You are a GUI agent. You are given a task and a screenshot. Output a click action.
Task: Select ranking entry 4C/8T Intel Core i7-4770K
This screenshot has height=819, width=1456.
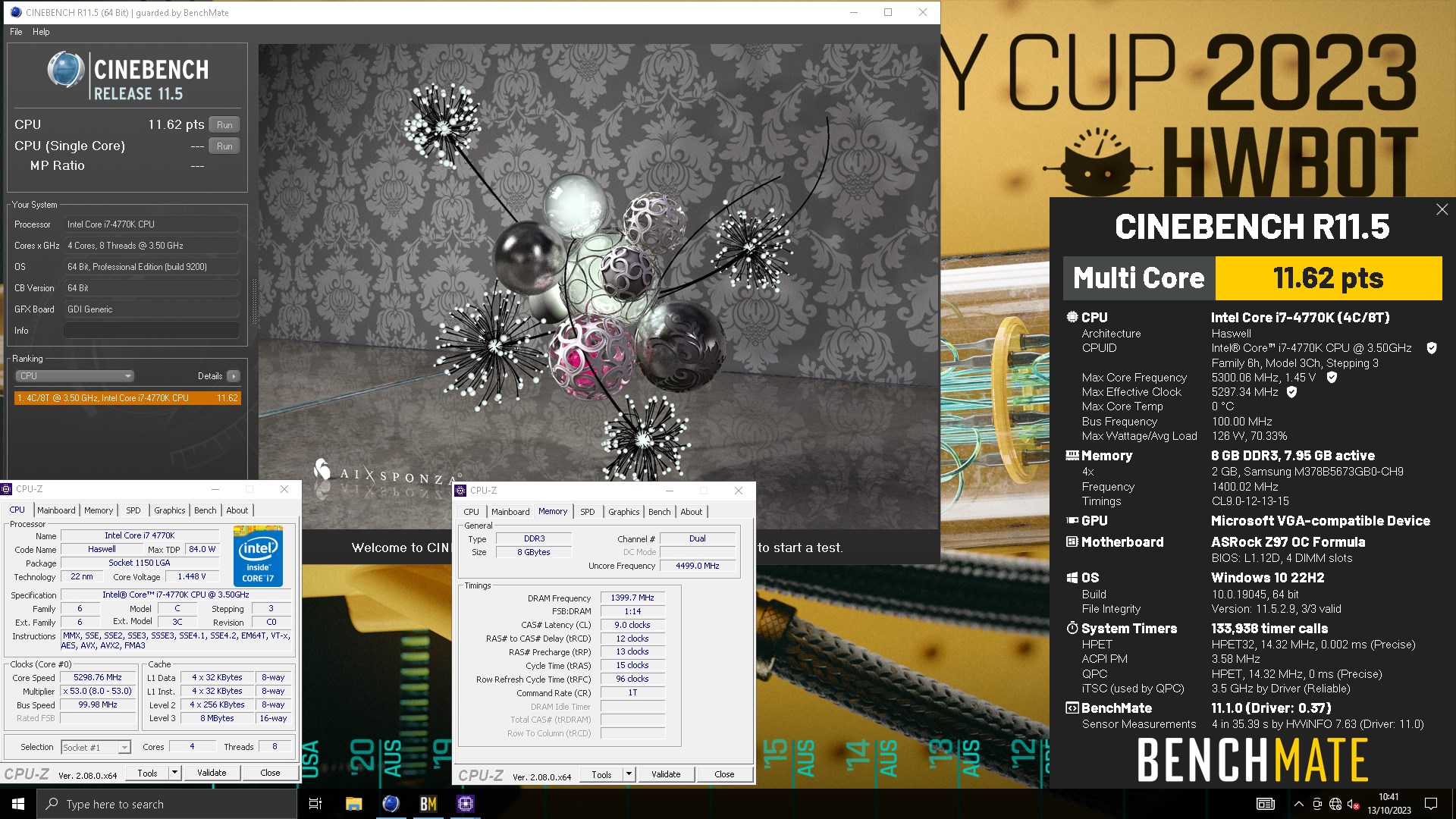pyautogui.click(x=127, y=398)
